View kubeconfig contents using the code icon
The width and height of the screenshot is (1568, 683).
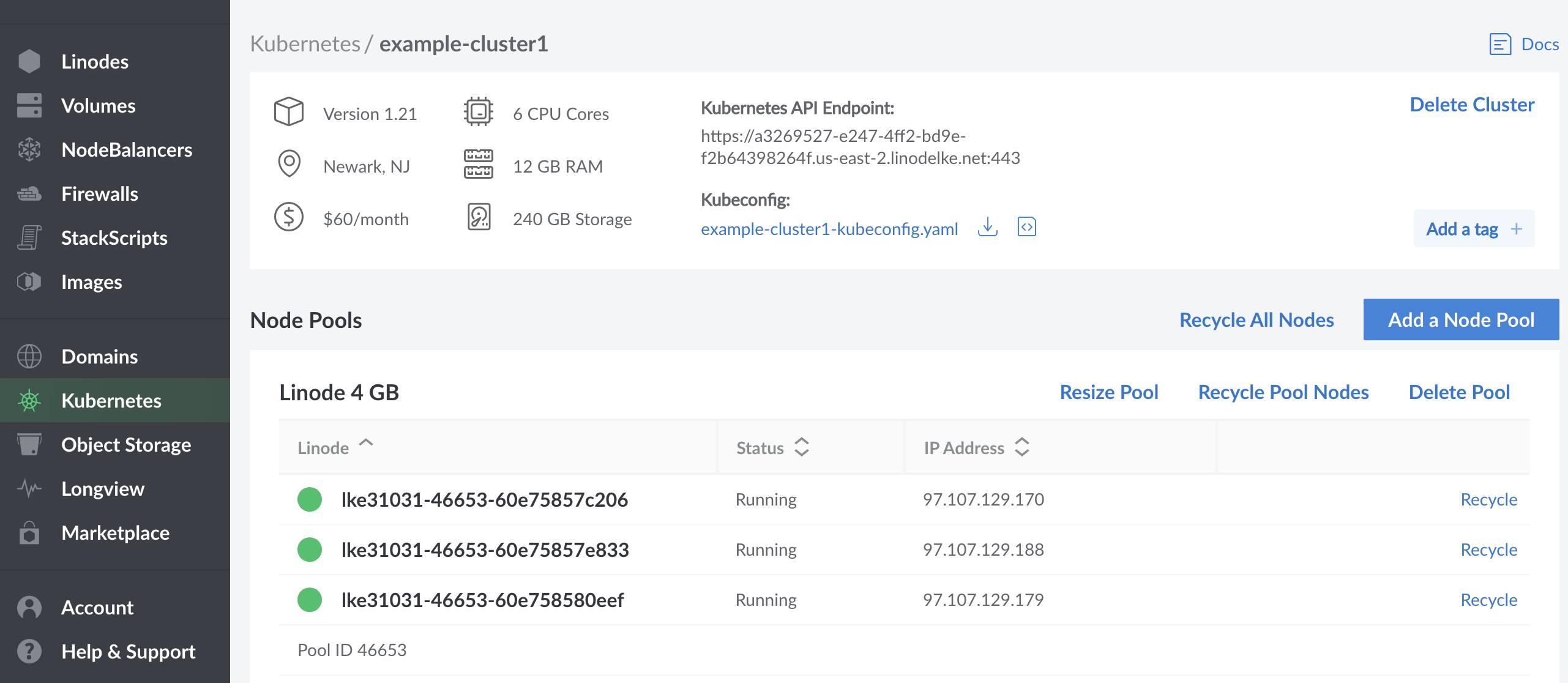point(1027,227)
